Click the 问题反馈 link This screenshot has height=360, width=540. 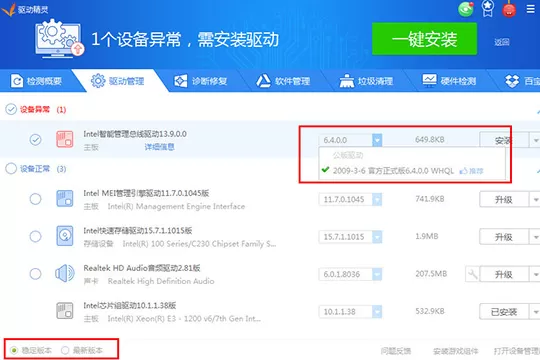396,351
